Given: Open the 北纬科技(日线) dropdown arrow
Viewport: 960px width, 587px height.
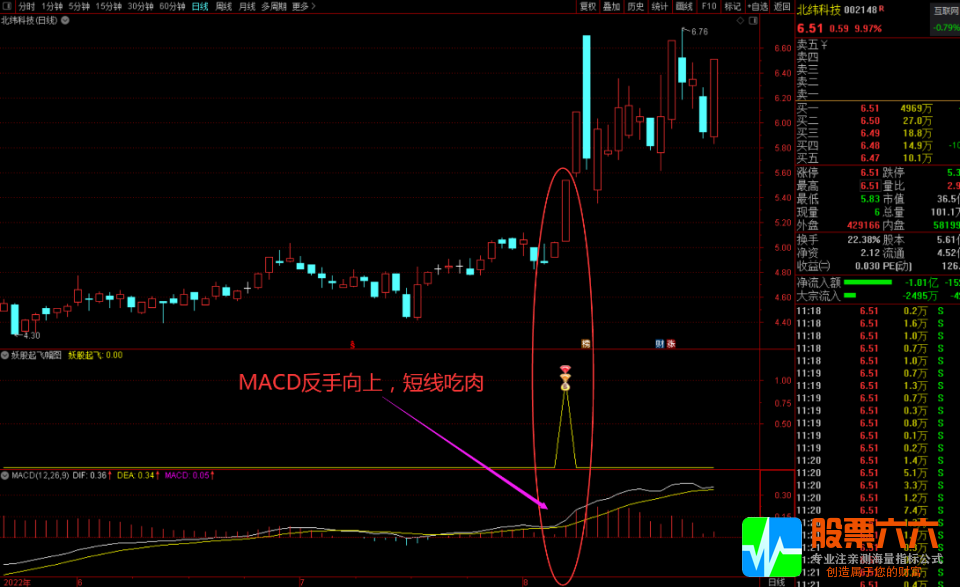Looking at the screenshot, I should [x=64, y=20].
